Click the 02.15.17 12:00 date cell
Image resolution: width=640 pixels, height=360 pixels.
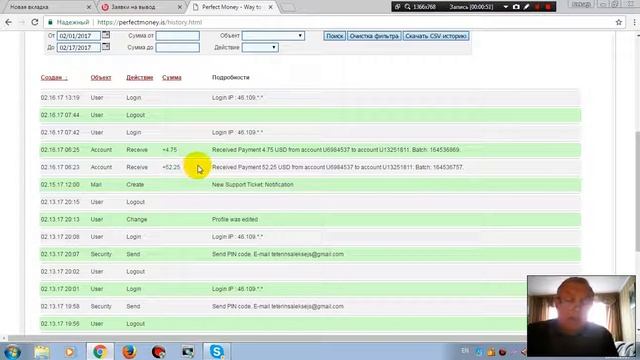60,184
